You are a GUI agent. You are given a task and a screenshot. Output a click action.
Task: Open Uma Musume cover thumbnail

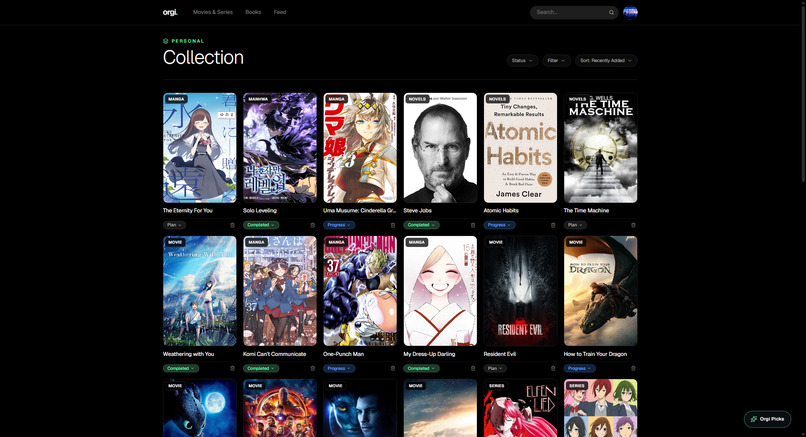(360, 148)
